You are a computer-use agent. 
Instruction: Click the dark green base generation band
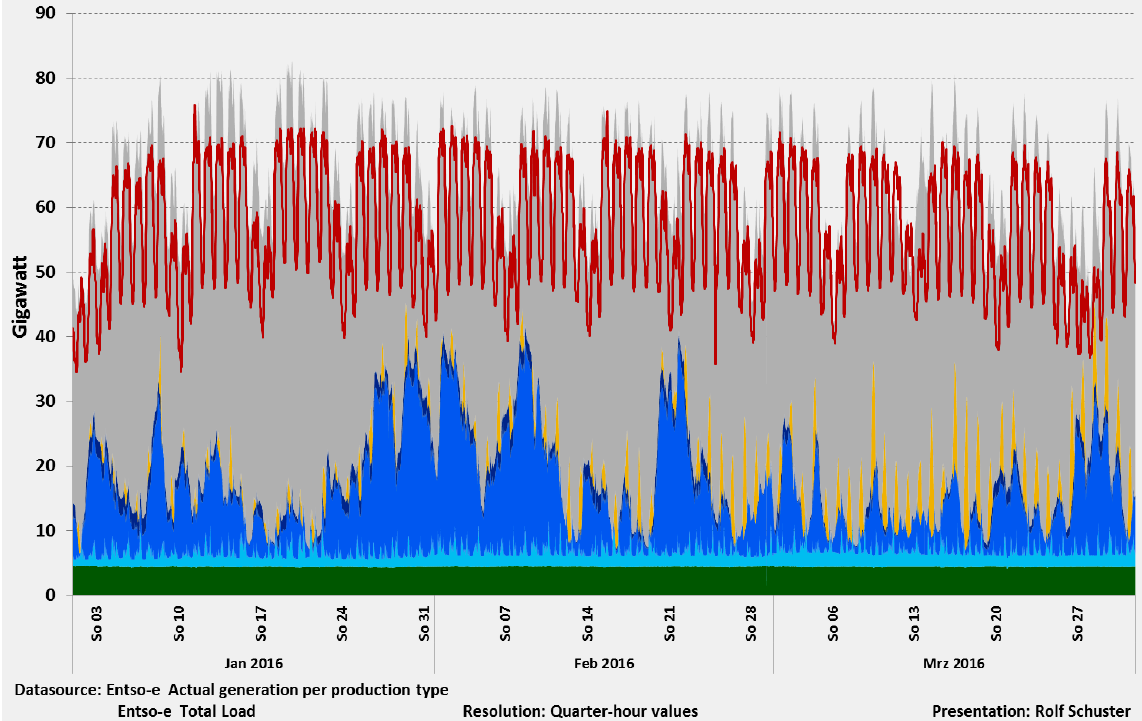[x=604, y=580]
